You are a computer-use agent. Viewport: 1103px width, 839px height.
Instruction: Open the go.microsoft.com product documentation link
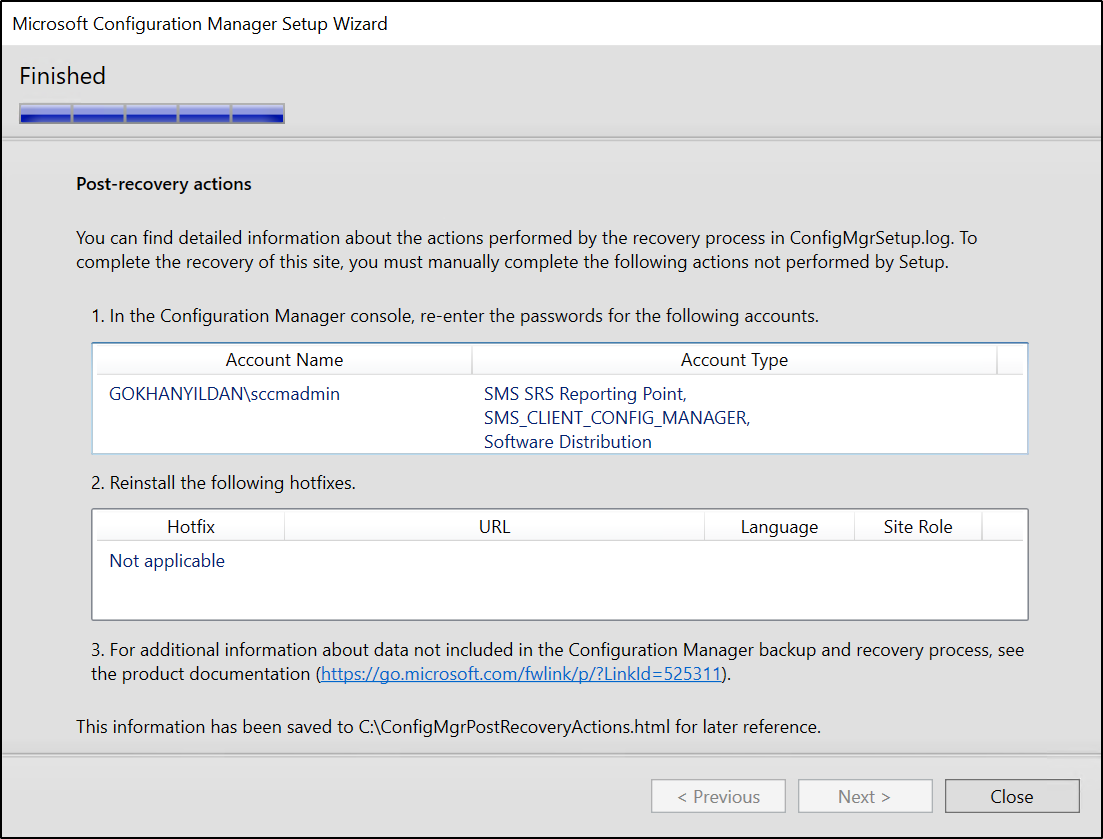(521, 674)
